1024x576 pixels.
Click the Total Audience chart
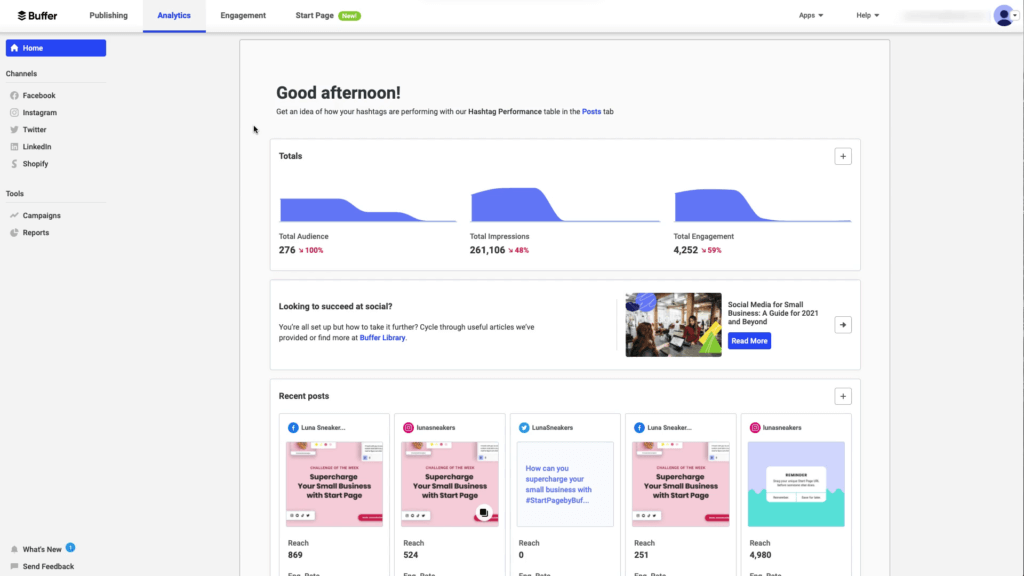pyautogui.click(x=368, y=209)
